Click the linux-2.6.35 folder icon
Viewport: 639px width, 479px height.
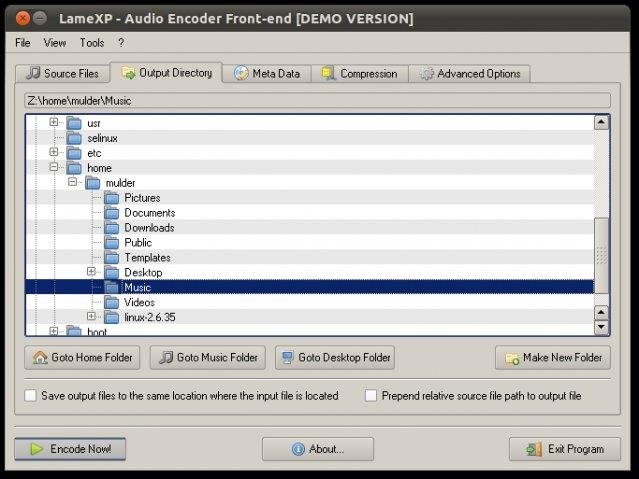coord(112,317)
